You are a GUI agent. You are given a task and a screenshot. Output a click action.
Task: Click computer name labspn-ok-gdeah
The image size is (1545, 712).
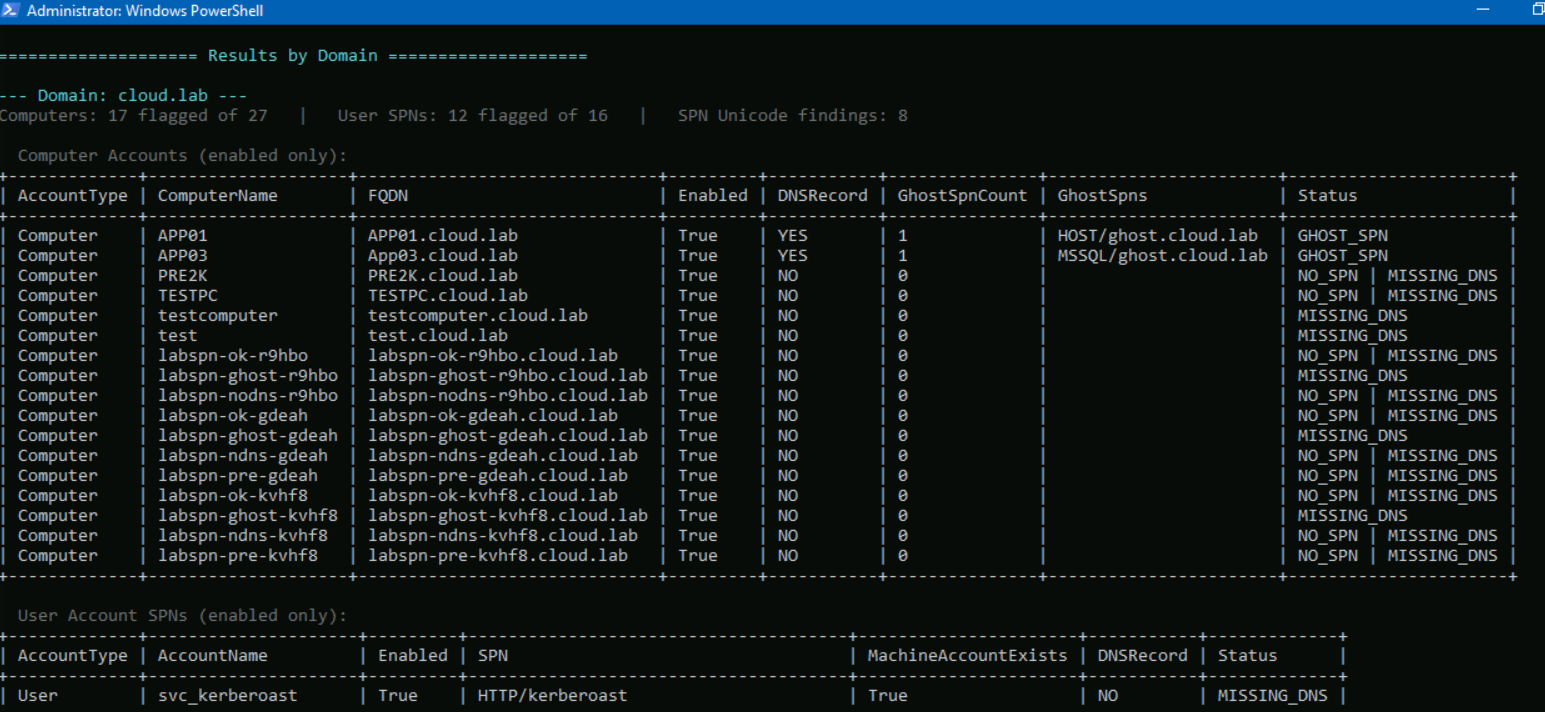tap(232, 416)
